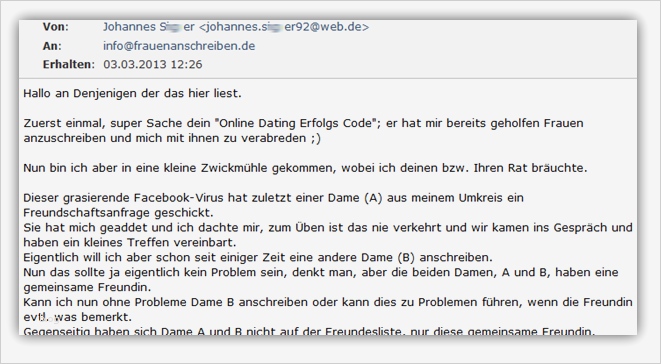Click the line 'haben ein kleines Treffen vereinbart.'
The width and height of the screenshot is (661, 364).
pyautogui.click(x=130, y=243)
